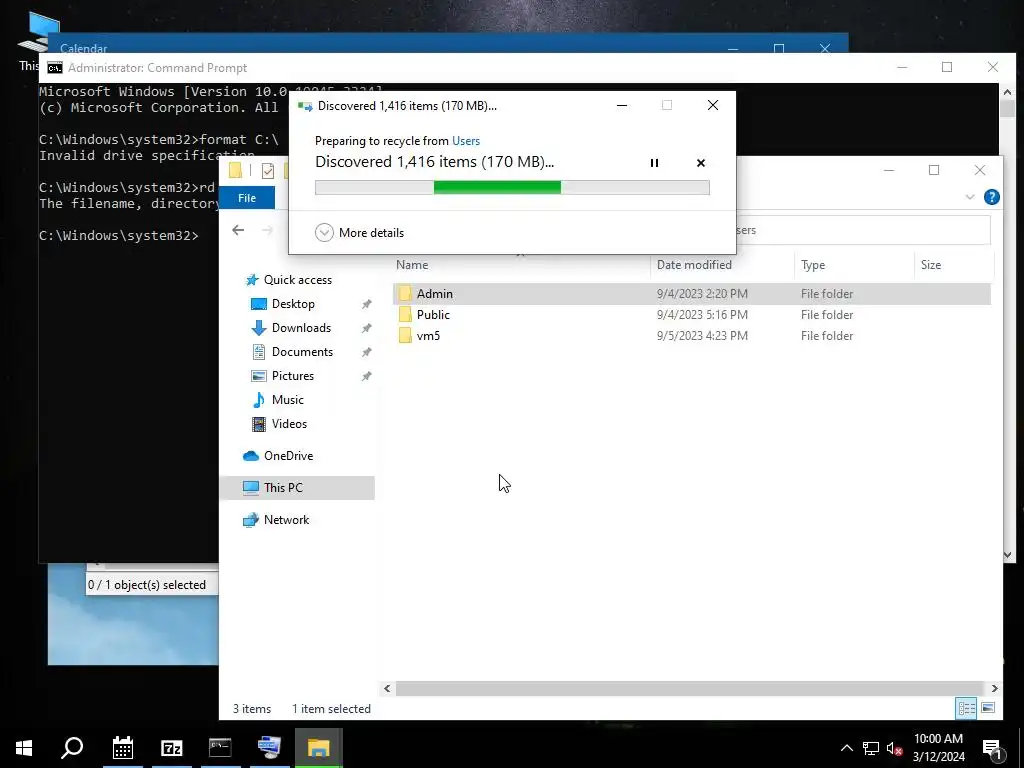Pause the recycle operation
Image resolution: width=1024 pixels, height=768 pixels.
pos(654,163)
